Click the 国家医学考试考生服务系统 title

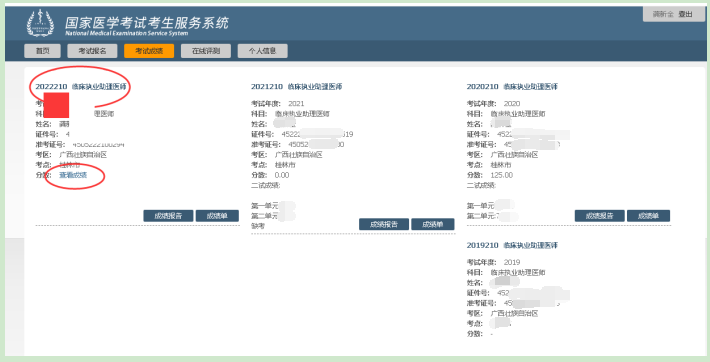[x=147, y=23]
